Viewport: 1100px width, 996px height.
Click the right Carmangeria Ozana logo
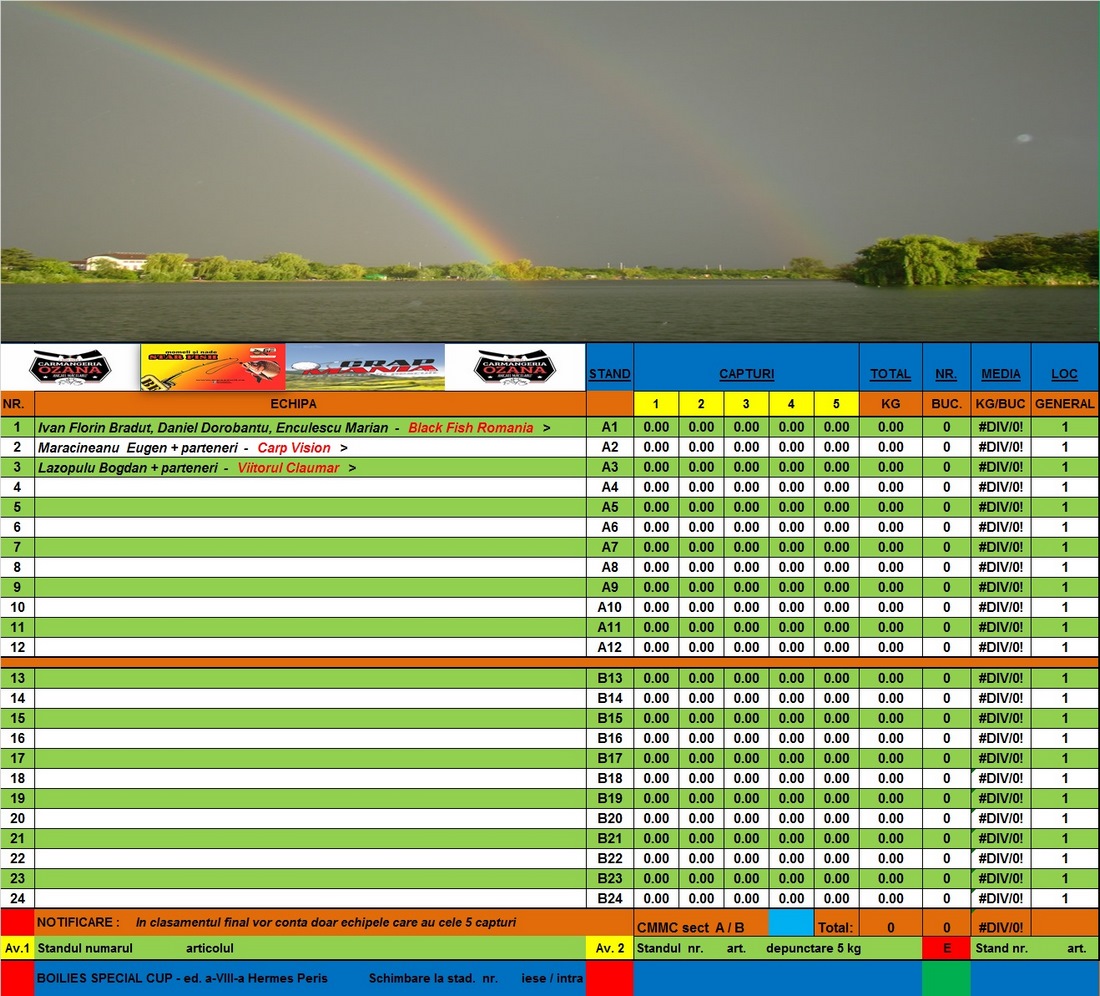[x=514, y=367]
